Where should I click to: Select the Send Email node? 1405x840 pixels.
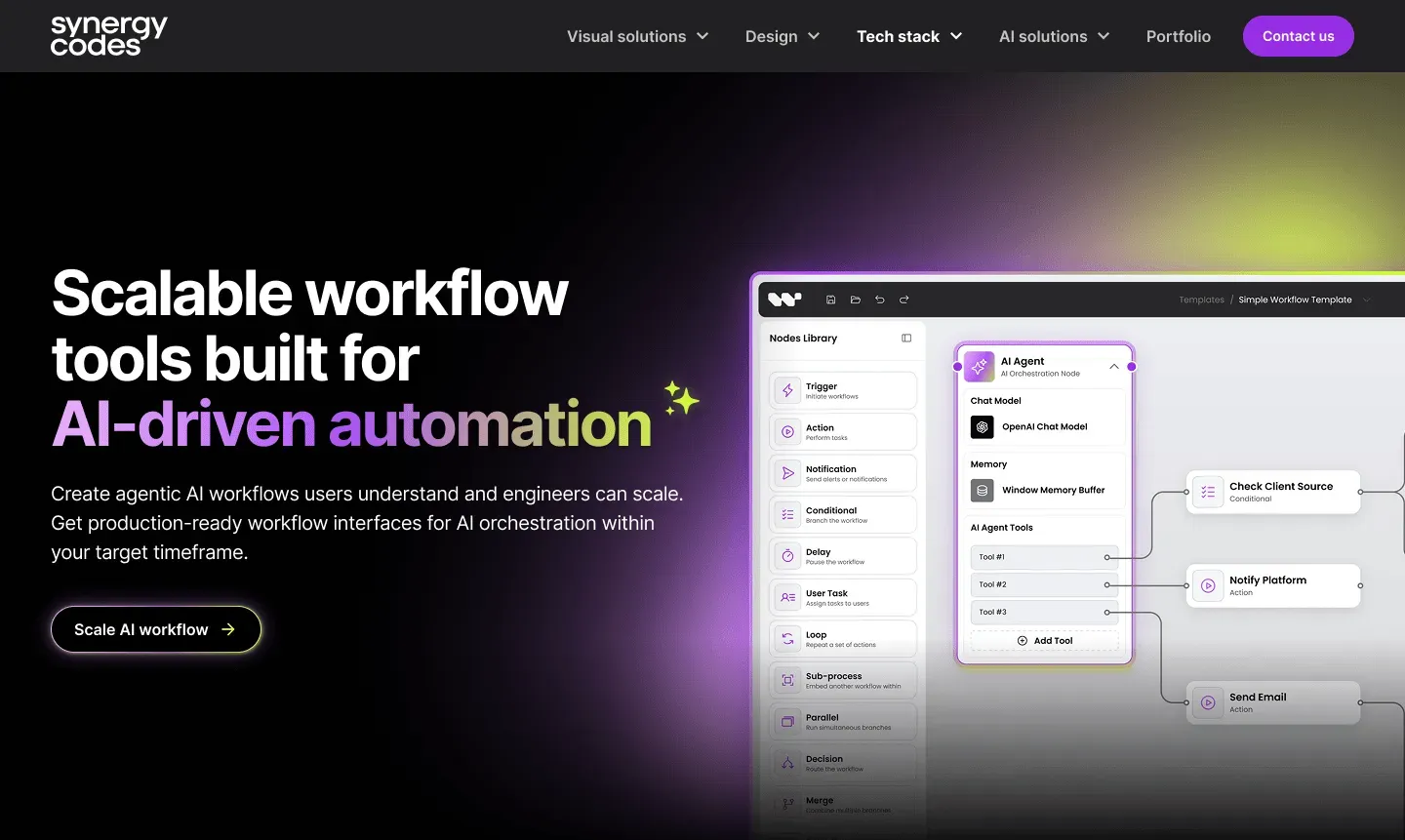(x=1273, y=702)
